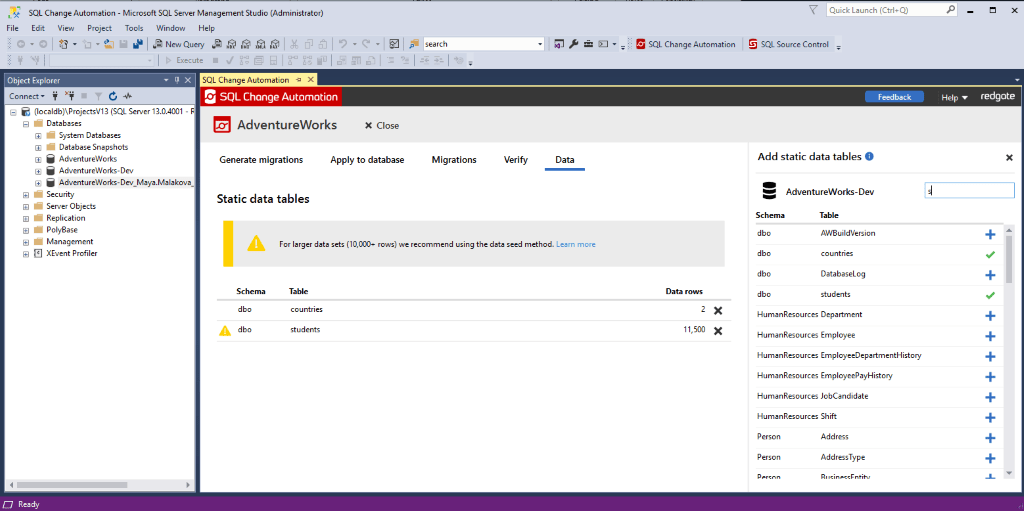The width and height of the screenshot is (1024, 511).
Task: Close the SQL Change Automation document tab
Action: tap(311, 80)
